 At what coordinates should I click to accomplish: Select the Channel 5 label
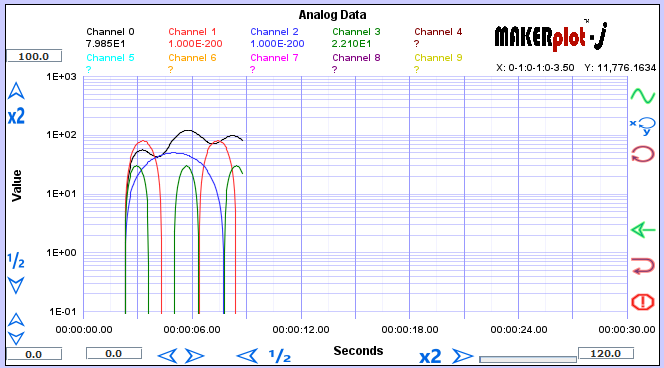(110, 58)
